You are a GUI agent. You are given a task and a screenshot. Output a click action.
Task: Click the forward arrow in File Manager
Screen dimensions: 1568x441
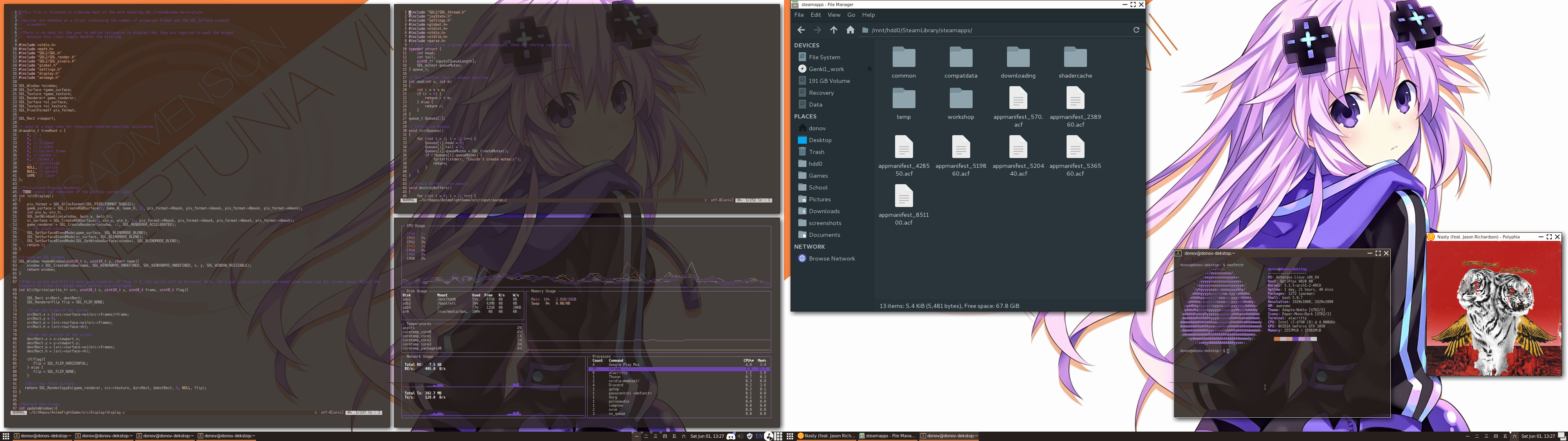click(817, 30)
